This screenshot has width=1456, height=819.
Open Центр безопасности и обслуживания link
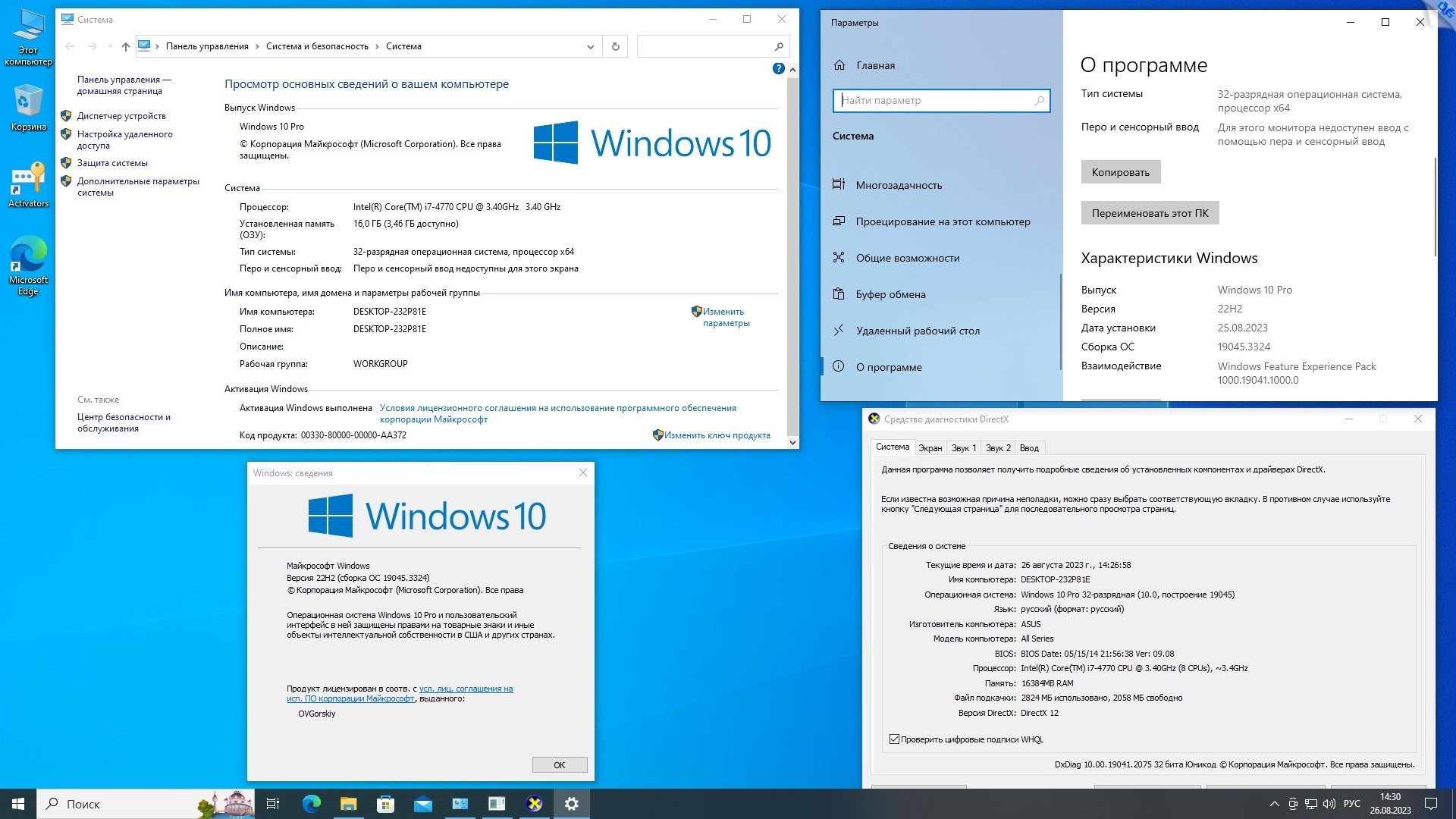124,422
